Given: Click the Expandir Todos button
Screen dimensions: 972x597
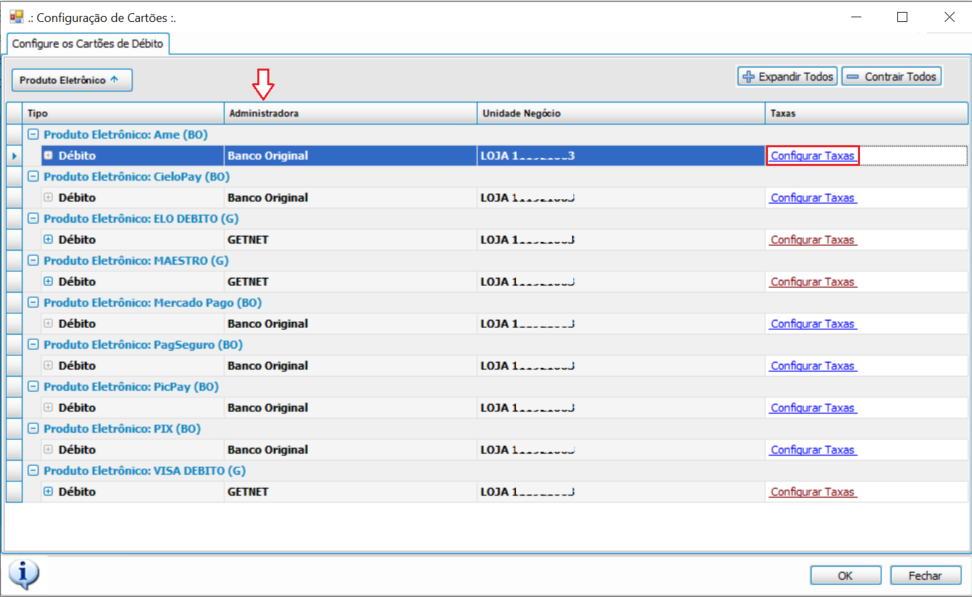Looking at the screenshot, I should (x=787, y=77).
